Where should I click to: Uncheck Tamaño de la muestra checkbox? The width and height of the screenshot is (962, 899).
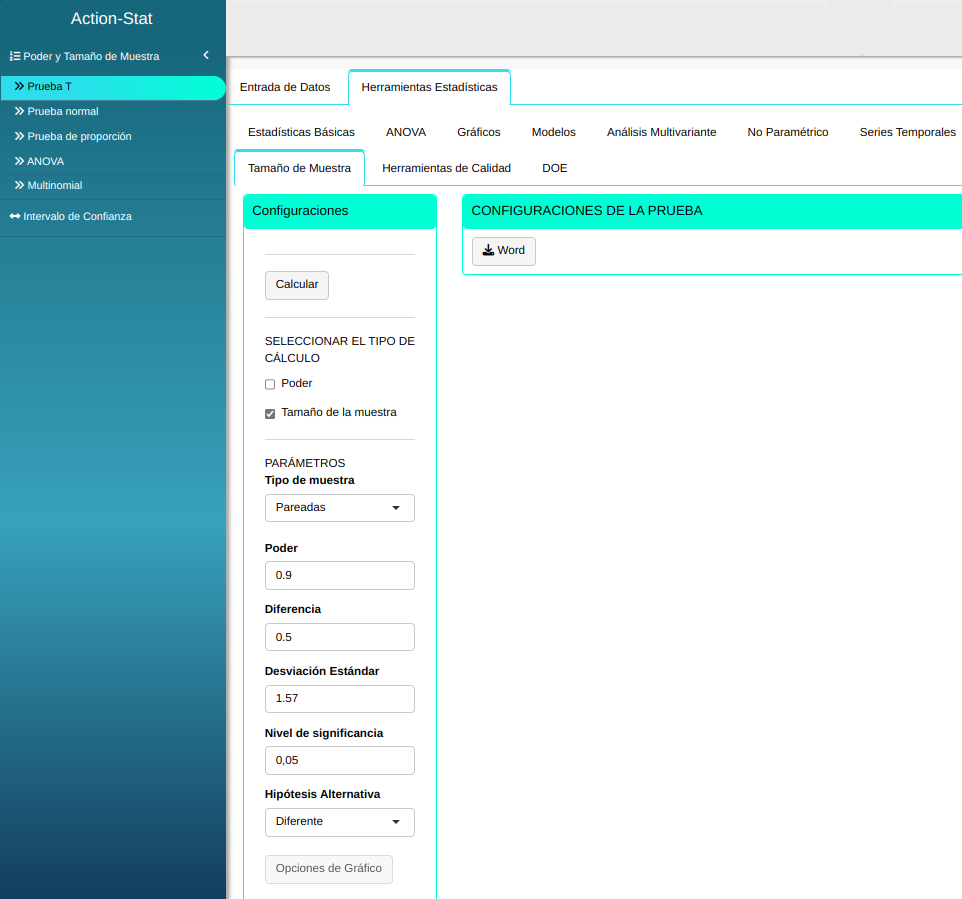click(x=270, y=413)
